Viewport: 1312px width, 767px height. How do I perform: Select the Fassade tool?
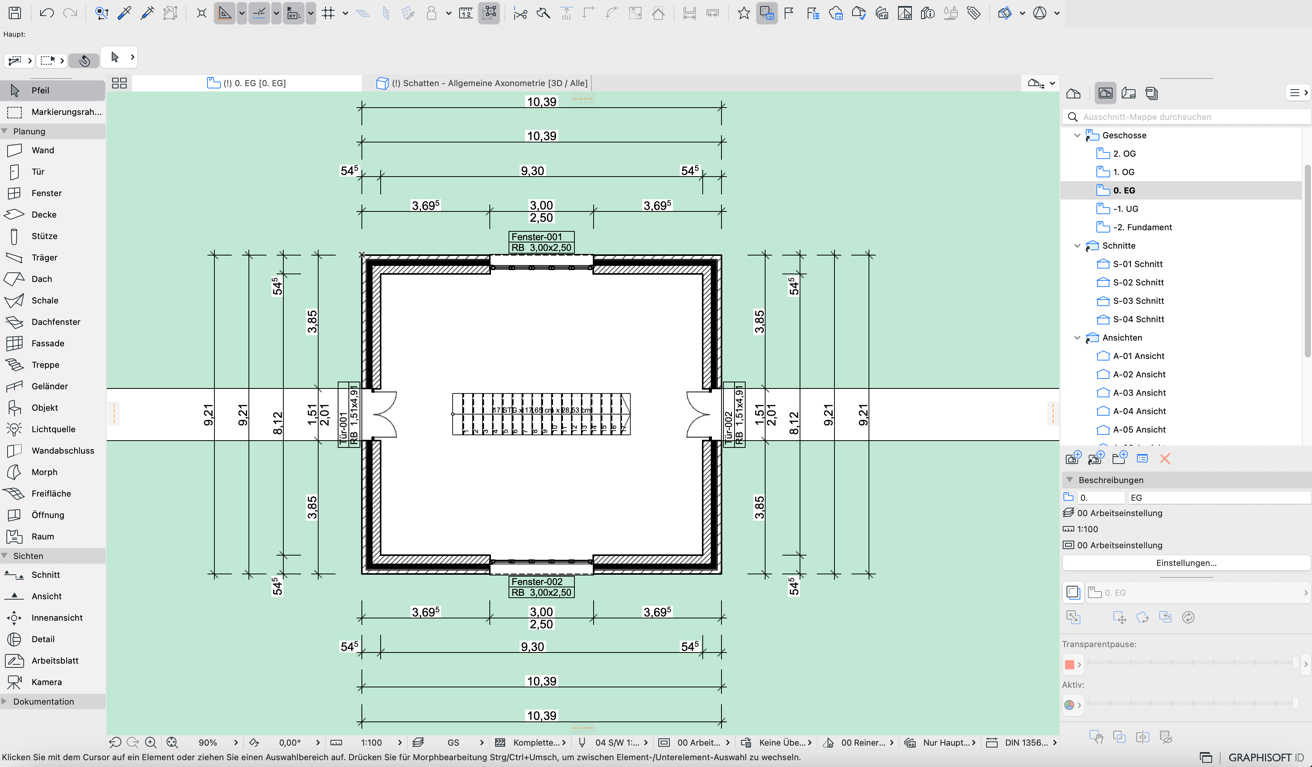click(x=52, y=343)
